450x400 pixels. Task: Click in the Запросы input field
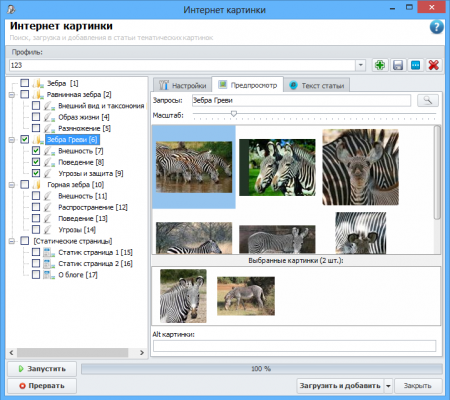301,100
